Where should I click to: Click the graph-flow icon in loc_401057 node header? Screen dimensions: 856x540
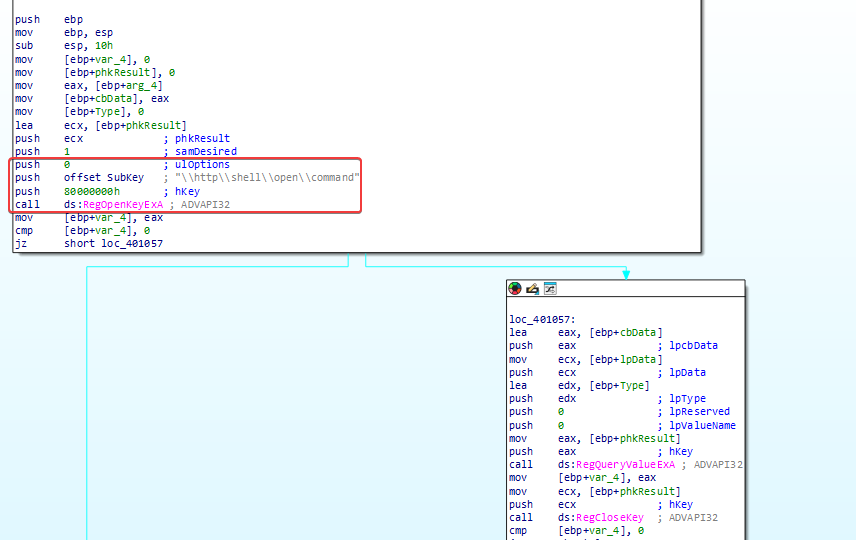(x=550, y=288)
